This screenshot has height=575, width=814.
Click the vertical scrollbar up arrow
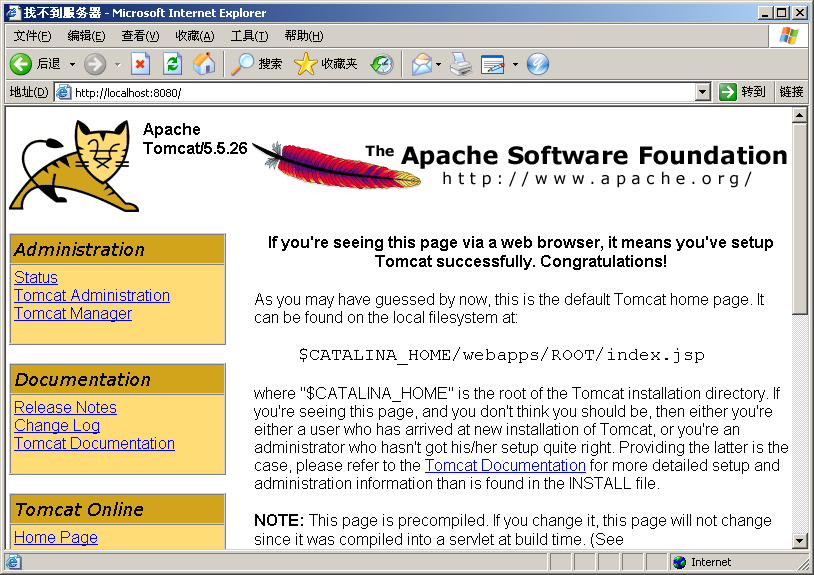799,115
